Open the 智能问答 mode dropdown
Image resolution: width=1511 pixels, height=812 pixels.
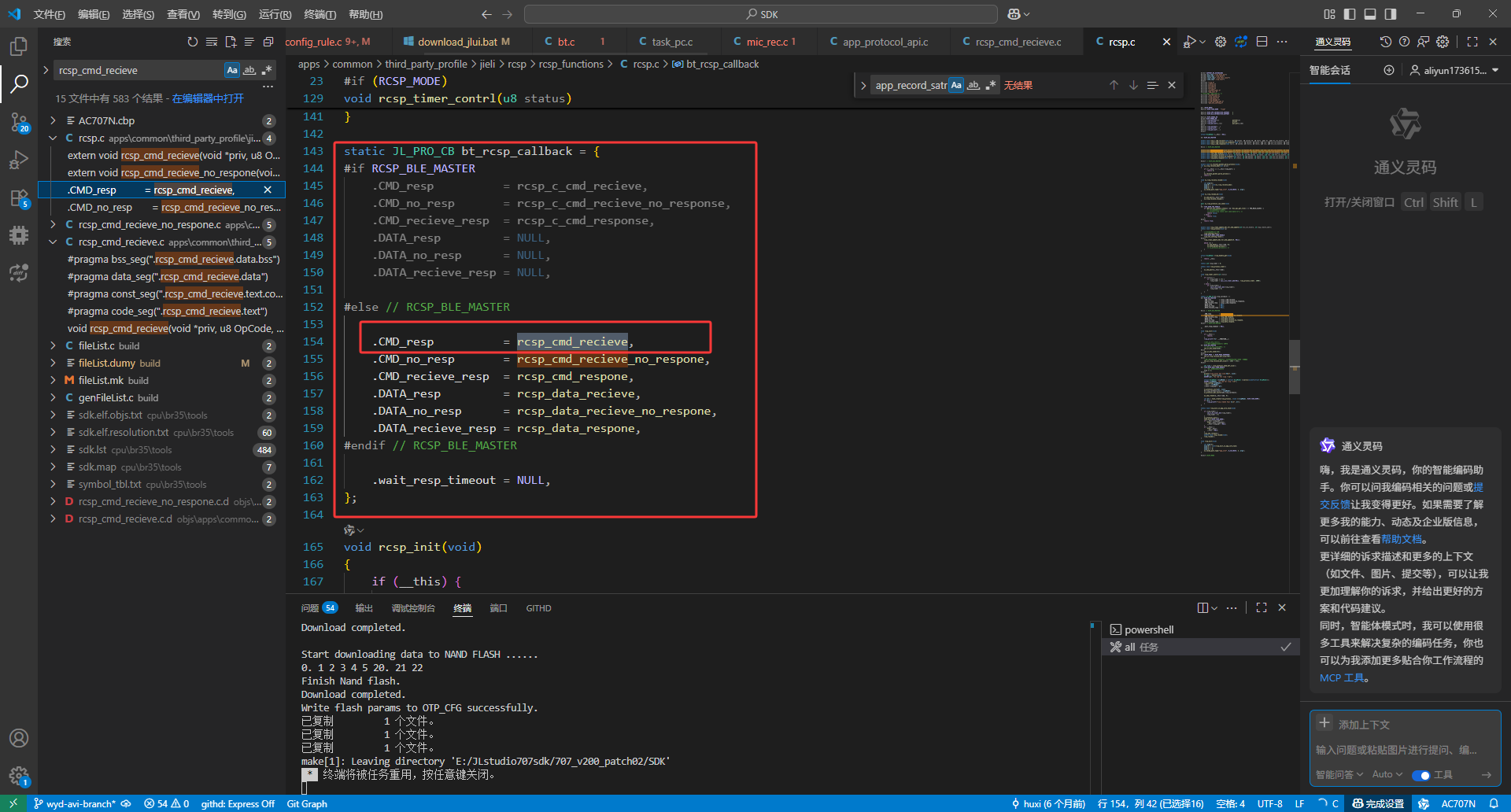coord(1339,775)
